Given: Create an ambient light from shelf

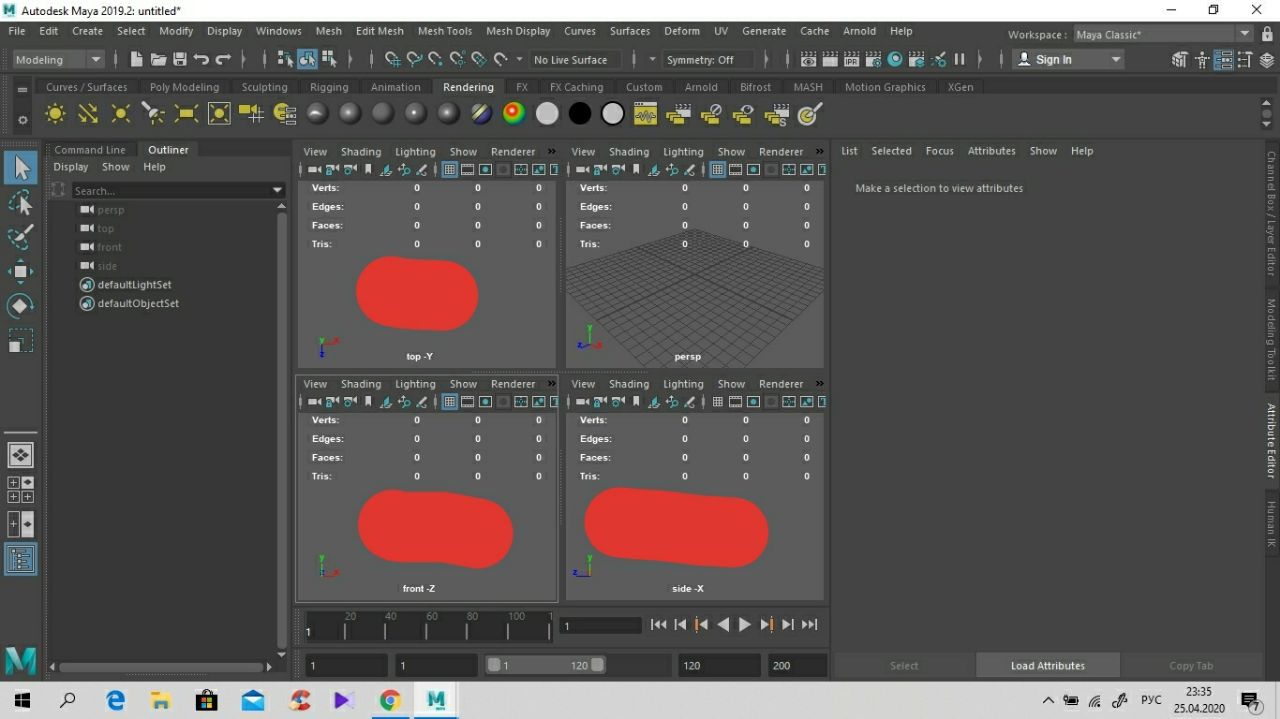Looking at the screenshot, I should point(56,114).
